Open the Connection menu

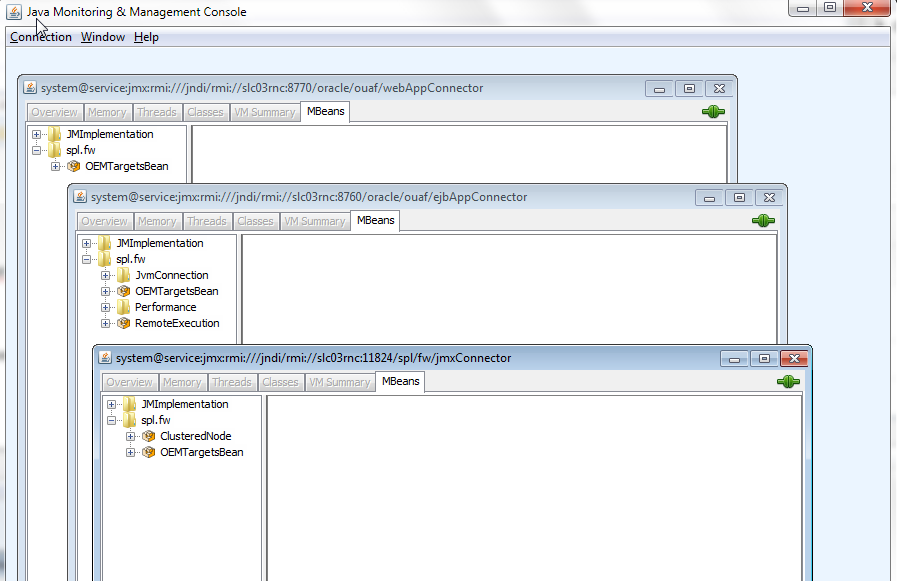click(x=40, y=37)
